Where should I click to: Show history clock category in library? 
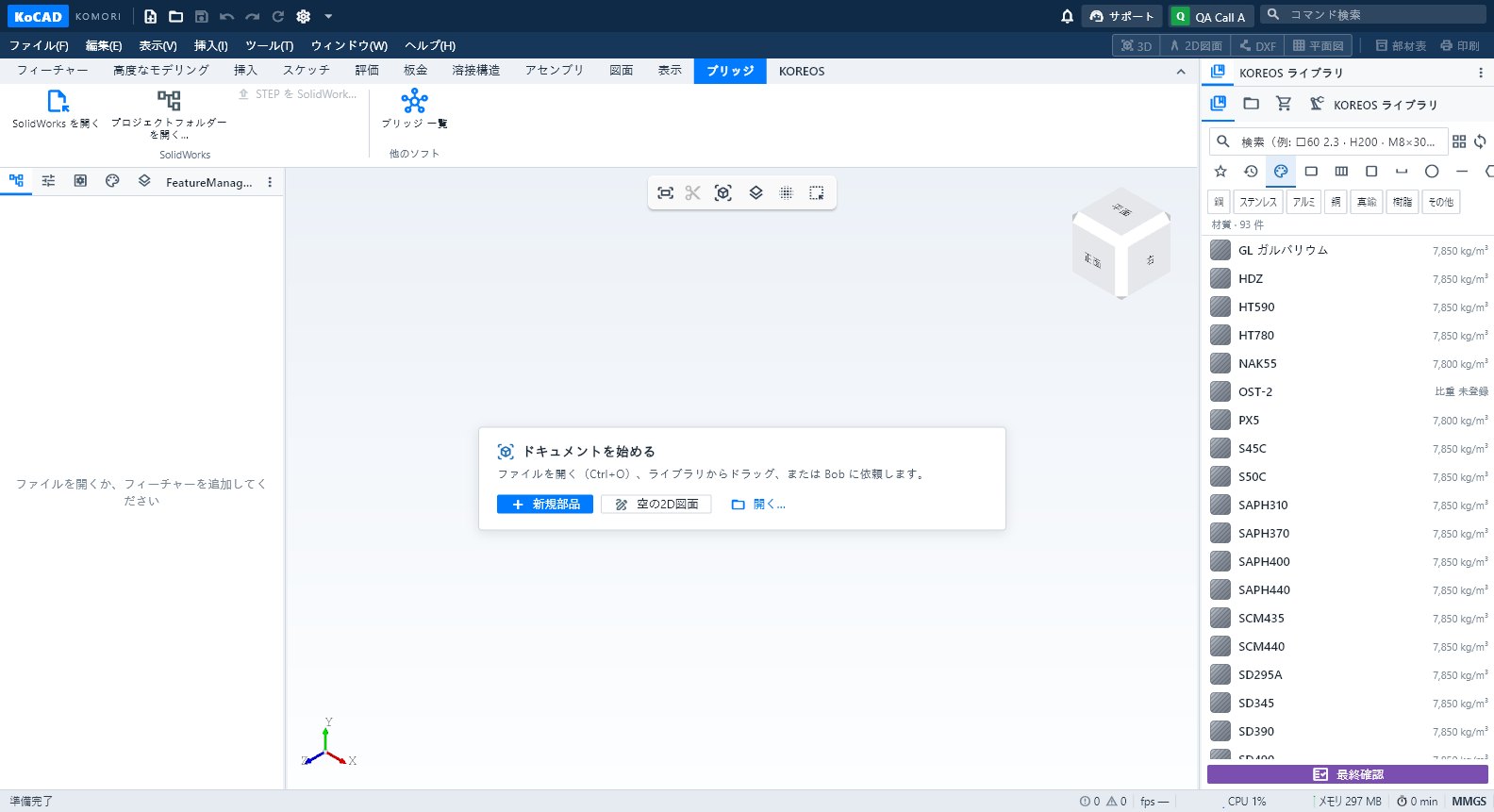(x=1251, y=171)
